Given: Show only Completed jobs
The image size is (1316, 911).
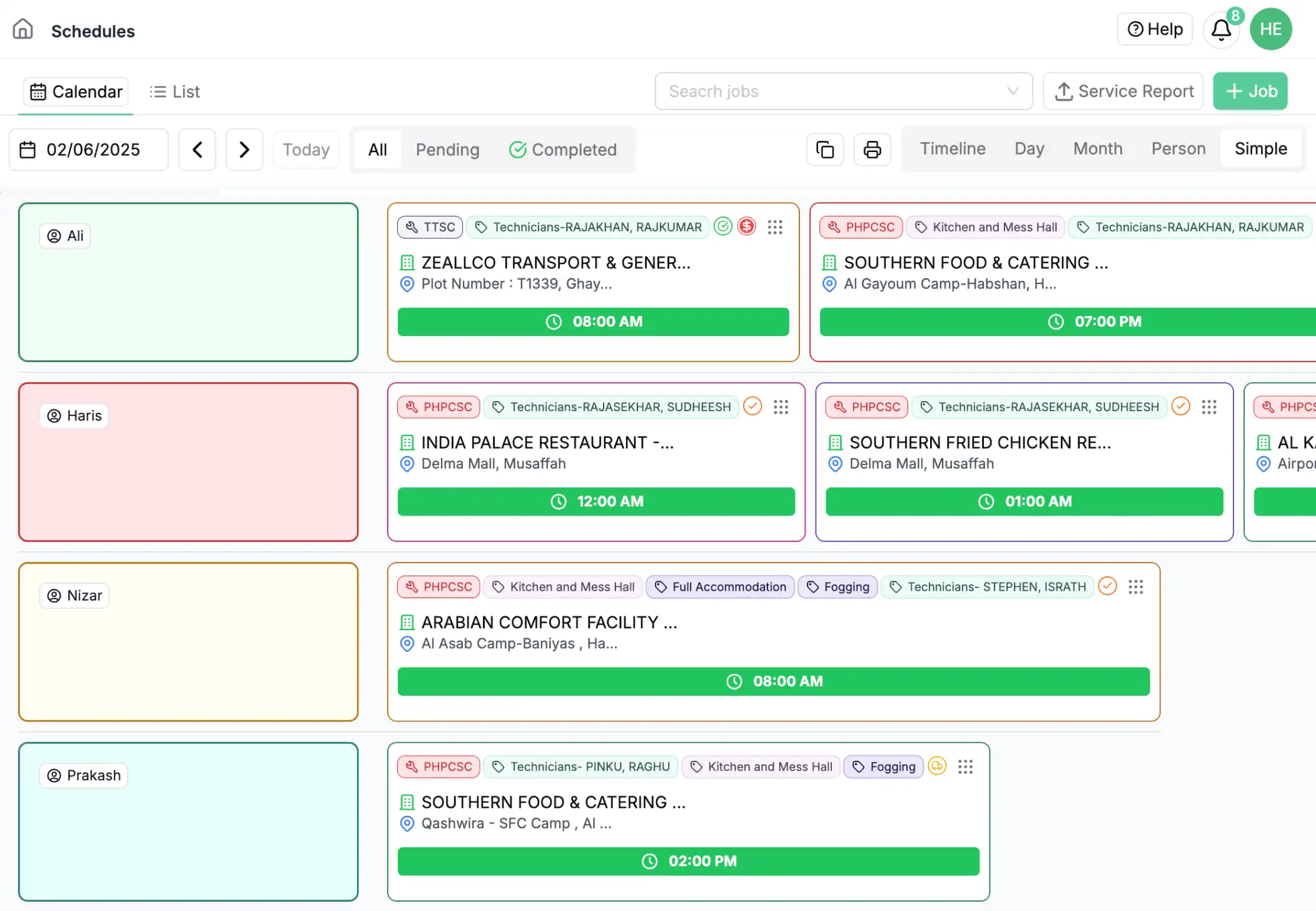Looking at the screenshot, I should click(x=563, y=150).
